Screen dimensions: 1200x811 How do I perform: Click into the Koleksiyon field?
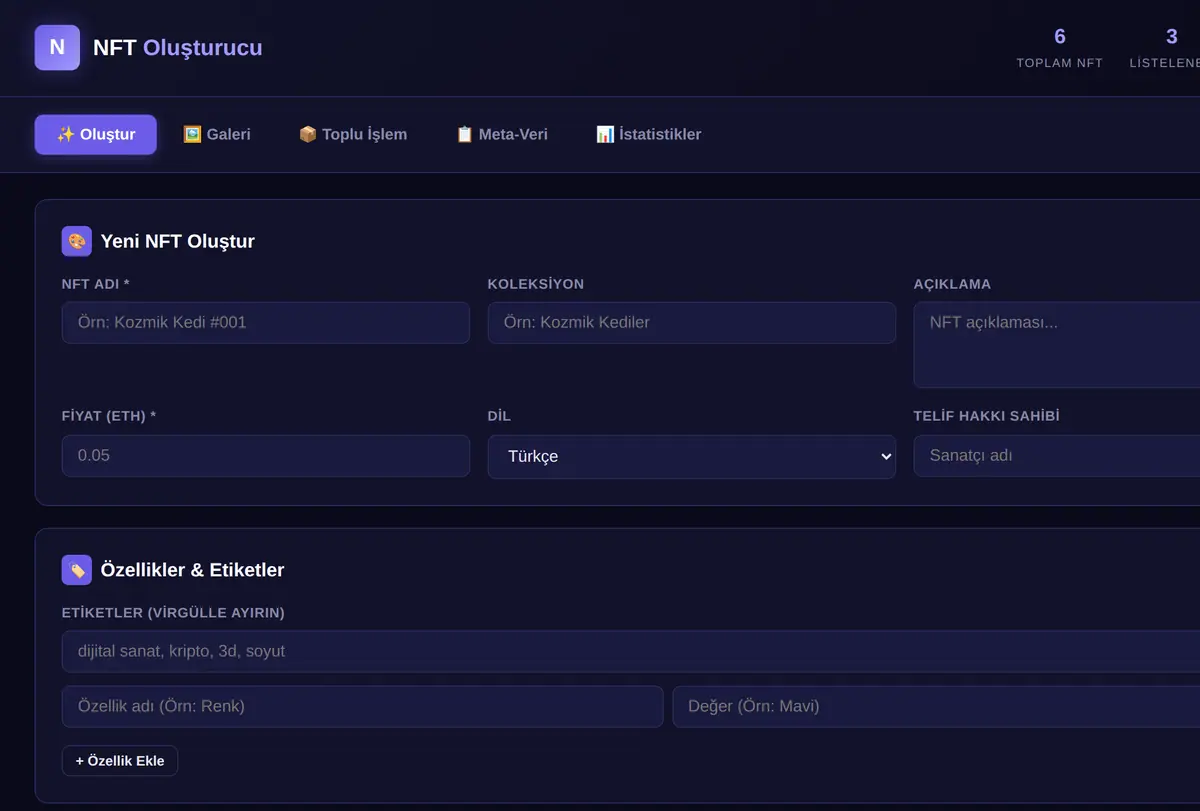(692, 323)
